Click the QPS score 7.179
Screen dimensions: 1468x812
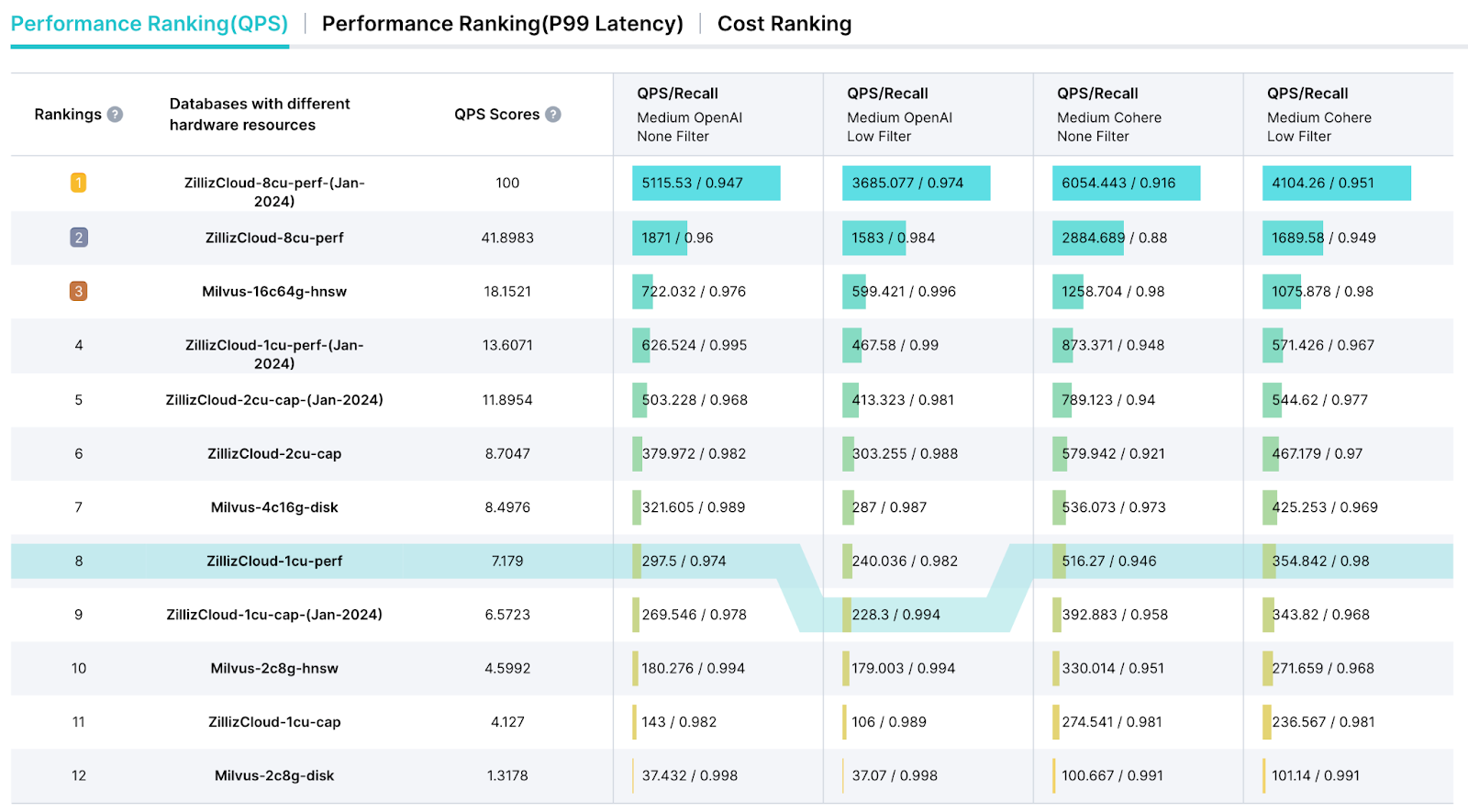click(507, 561)
